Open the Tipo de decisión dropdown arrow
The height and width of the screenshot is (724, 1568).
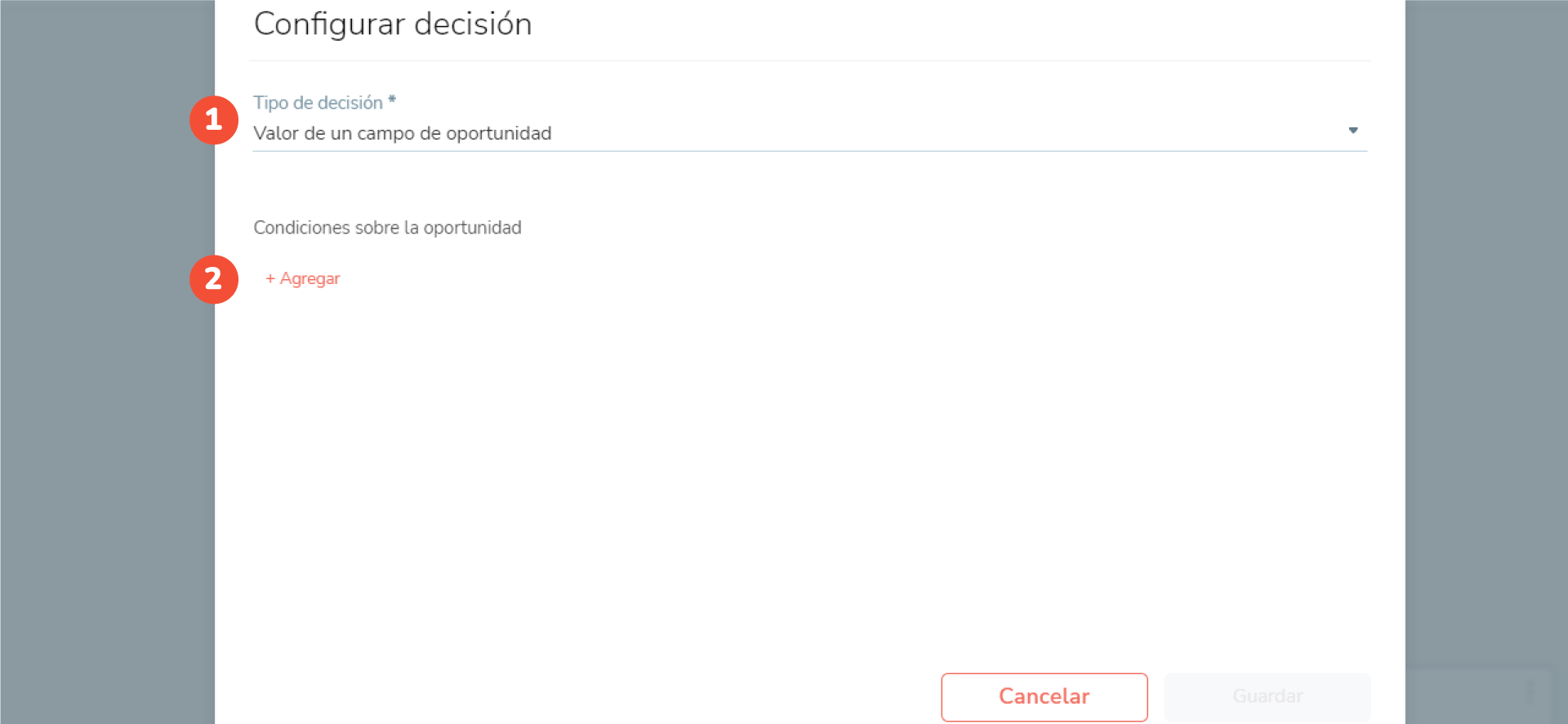(1352, 131)
